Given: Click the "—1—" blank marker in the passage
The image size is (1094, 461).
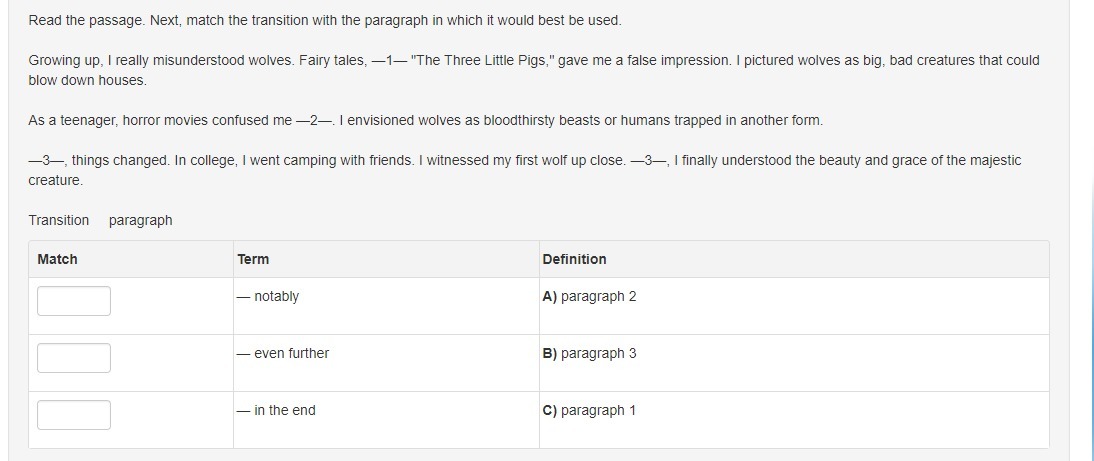Looking at the screenshot, I should pos(389,60).
